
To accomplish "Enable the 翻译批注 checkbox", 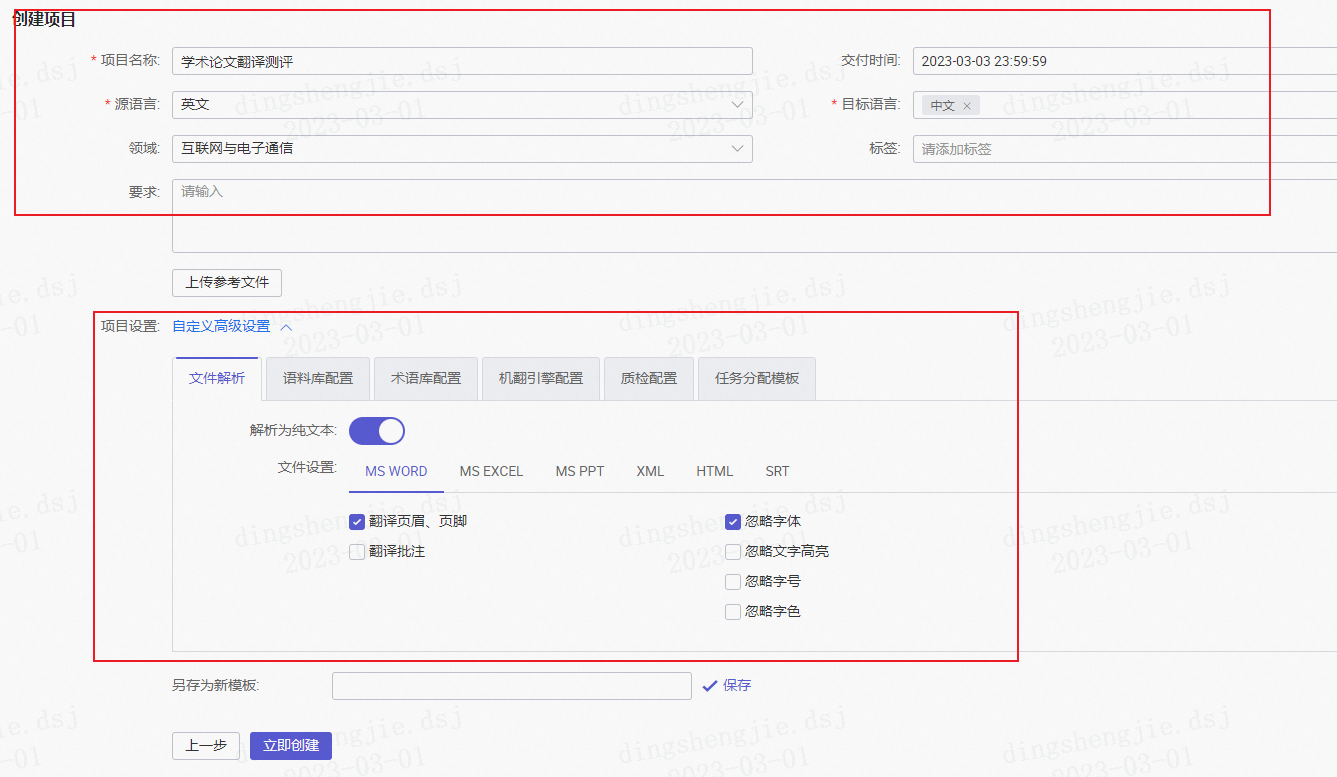I will click(x=357, y=551).
